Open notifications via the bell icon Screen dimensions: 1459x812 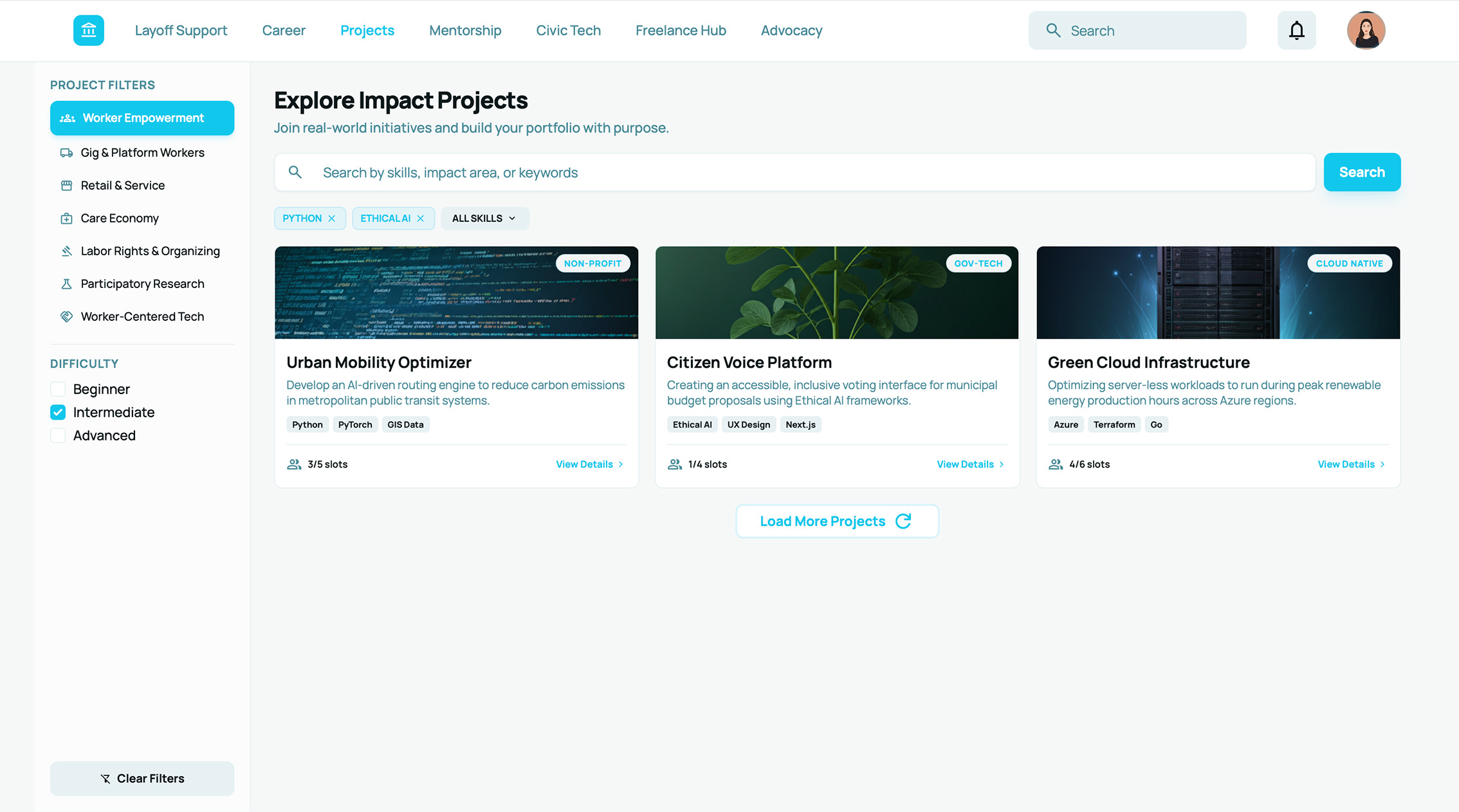click(1296, 30)
